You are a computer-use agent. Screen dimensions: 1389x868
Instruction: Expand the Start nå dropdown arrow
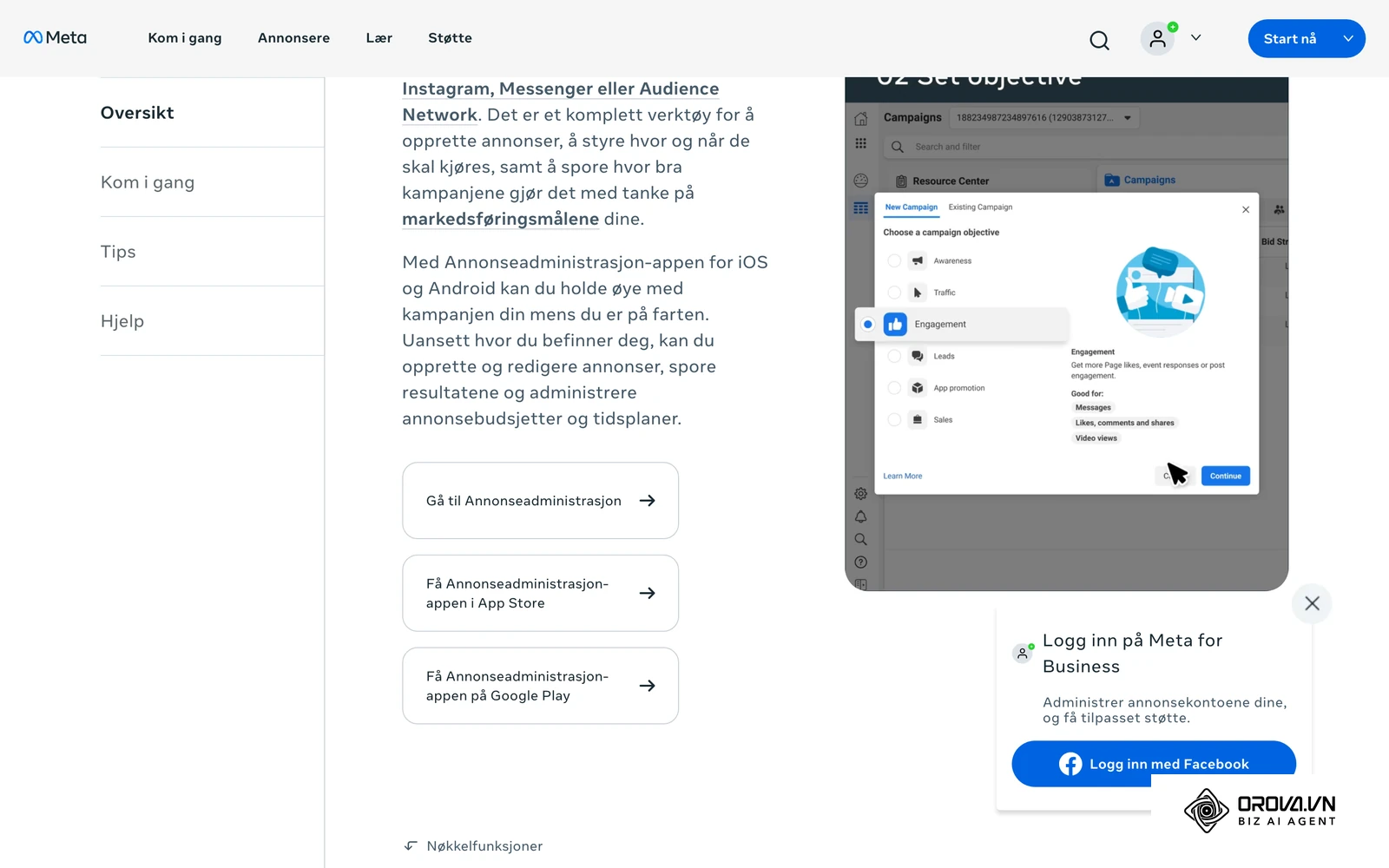tap(1347, 38)
